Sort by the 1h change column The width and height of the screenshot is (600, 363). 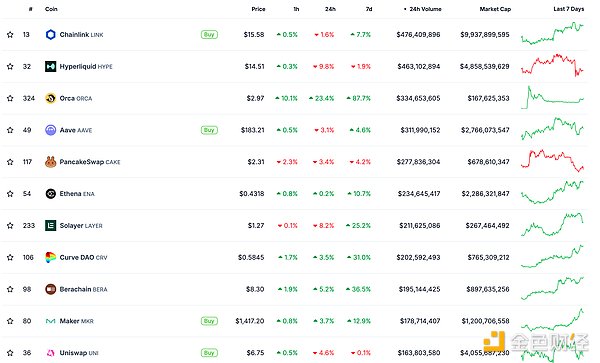click(296, 9)
